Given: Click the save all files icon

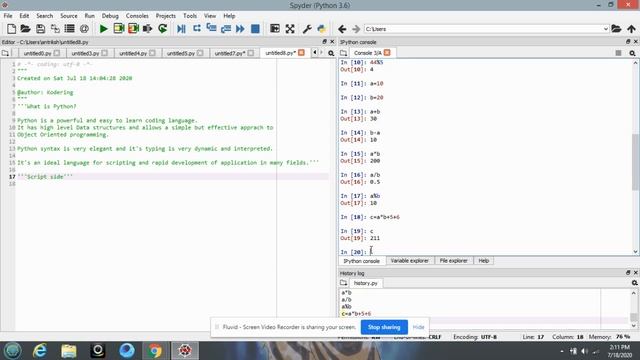Looking at the screenshot, I should tap(55, 29).
